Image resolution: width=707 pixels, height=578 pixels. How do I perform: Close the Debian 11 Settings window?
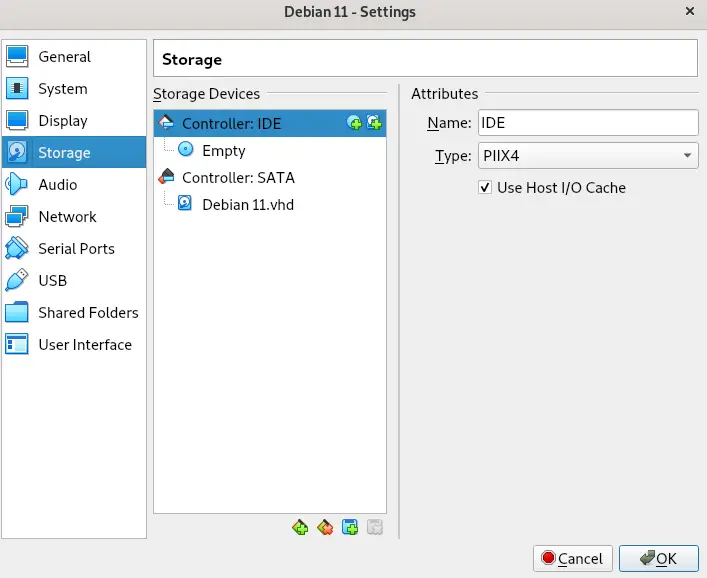[x=690, y=11]
